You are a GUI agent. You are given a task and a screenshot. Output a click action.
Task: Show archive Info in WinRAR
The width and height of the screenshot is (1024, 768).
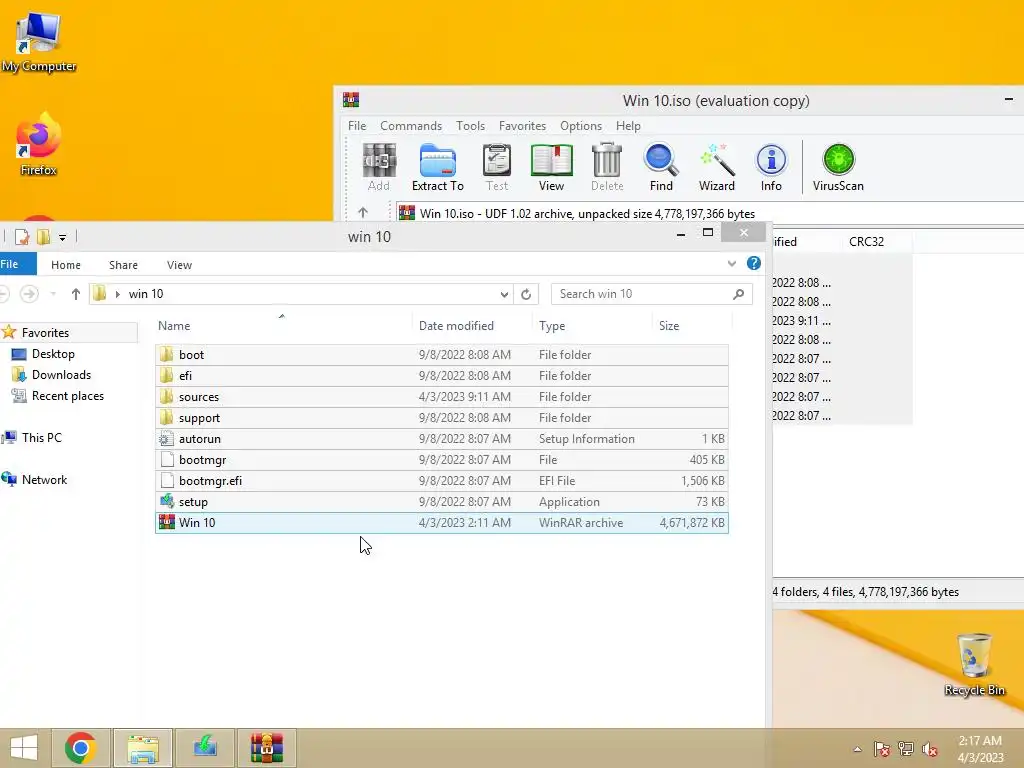click(771, 168)
